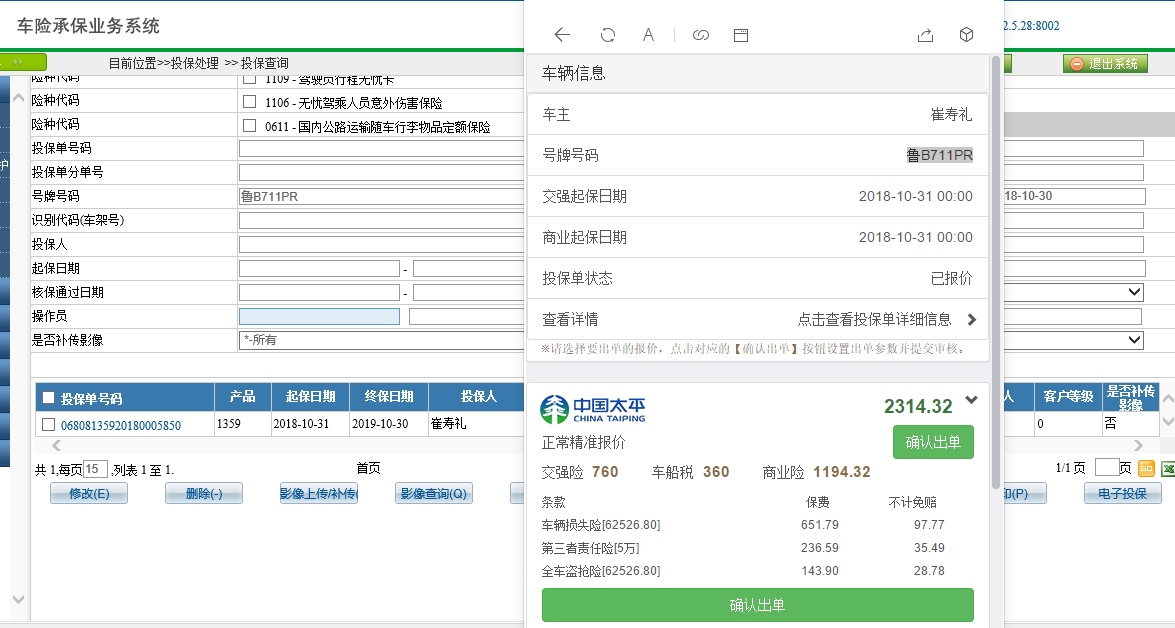Click the share icon in popup toolbar
Image resolution: width=1175 pixels, height=628 pixels.
(x=925, y=35)
